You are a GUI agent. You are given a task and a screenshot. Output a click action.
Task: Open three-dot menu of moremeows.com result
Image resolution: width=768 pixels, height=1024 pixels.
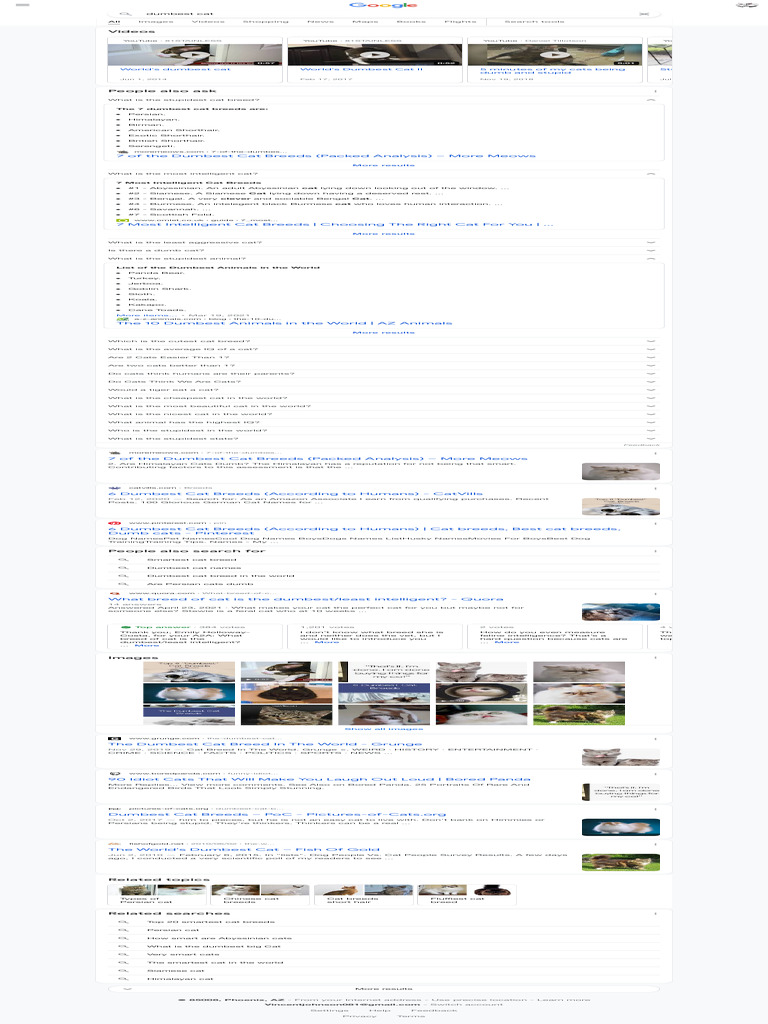tap(656, 453)
